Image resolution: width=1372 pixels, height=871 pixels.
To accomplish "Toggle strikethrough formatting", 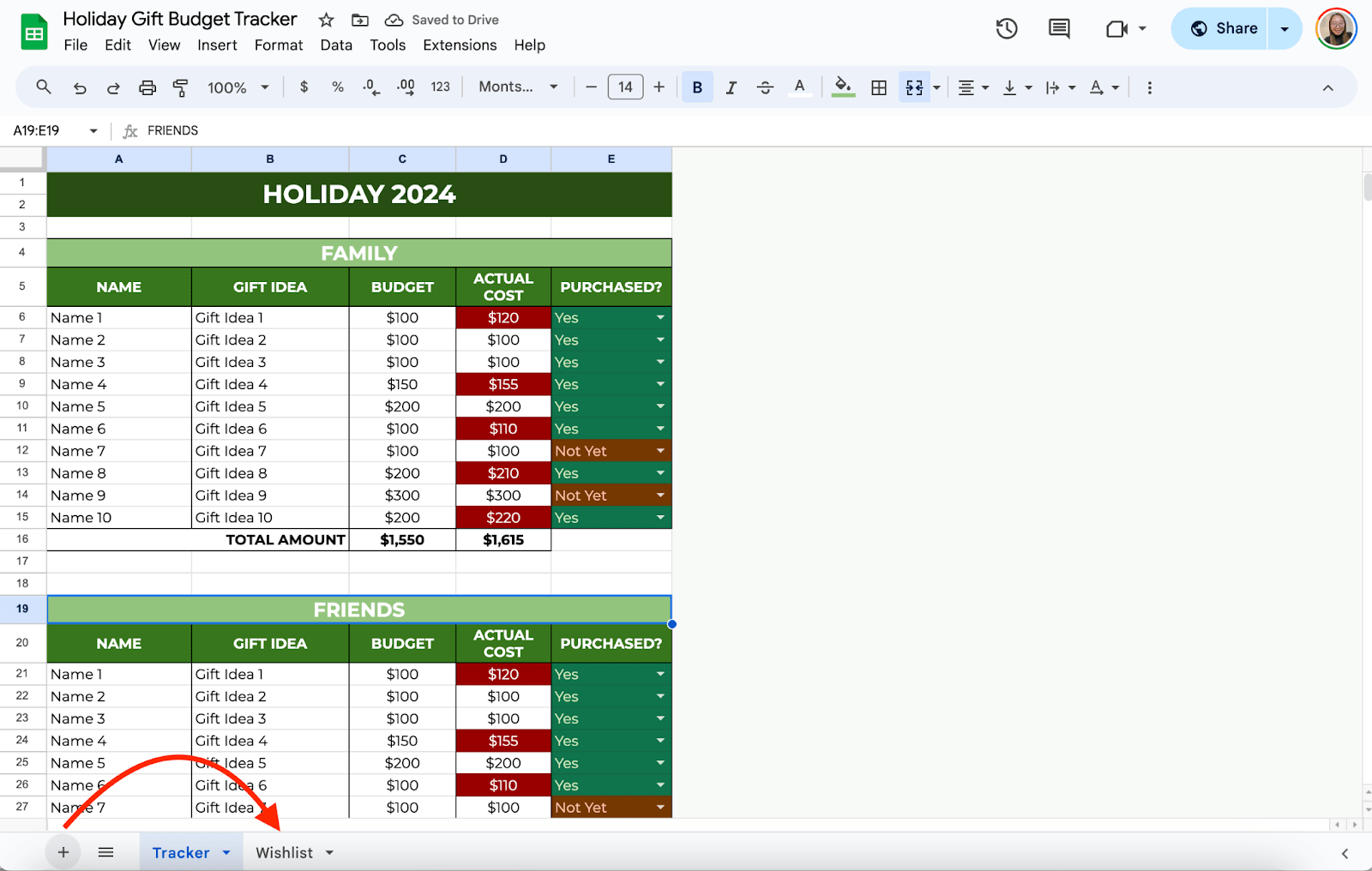I will tap(765, 87).
